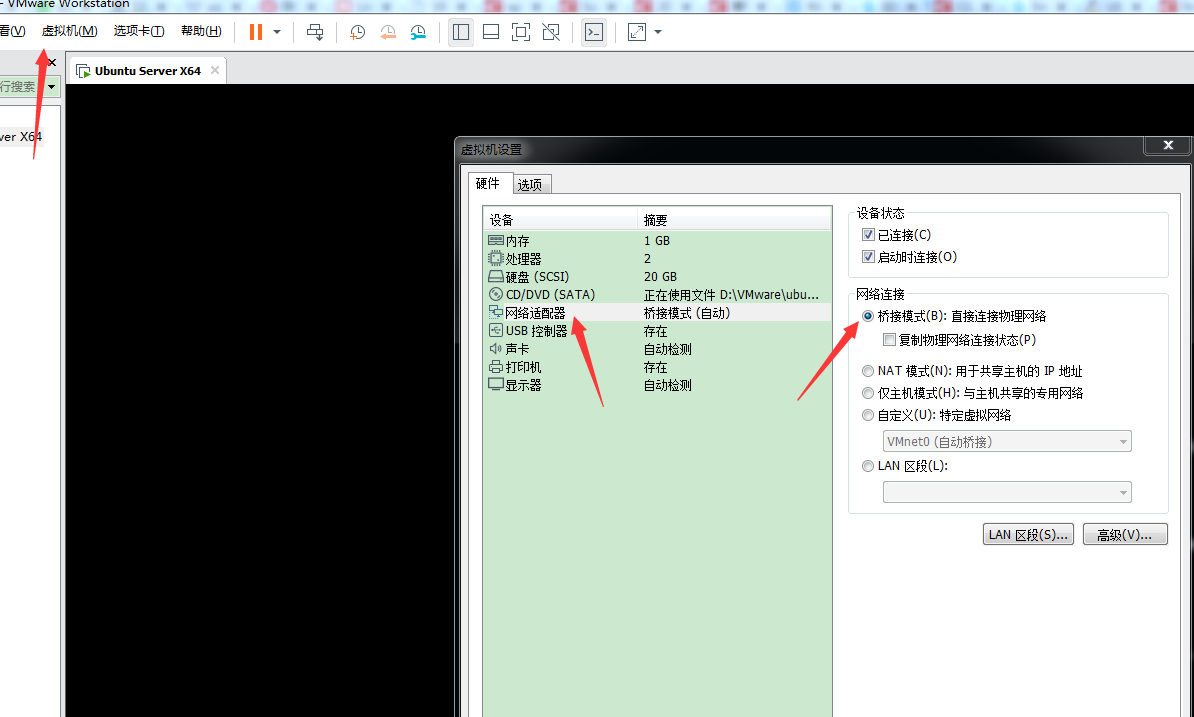Viewport: 1194px width, 717px height.
Task: Switch to Unity mode icon
Action: click(551, 32)
